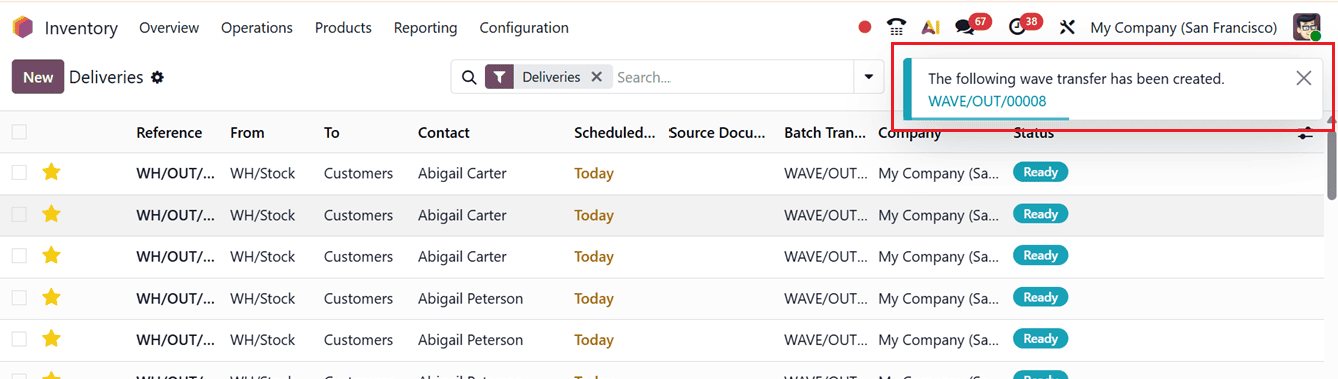Open the Inventory app home logo
The width and height of the screenshot is (1338, 379).
(x=23, y=28)
